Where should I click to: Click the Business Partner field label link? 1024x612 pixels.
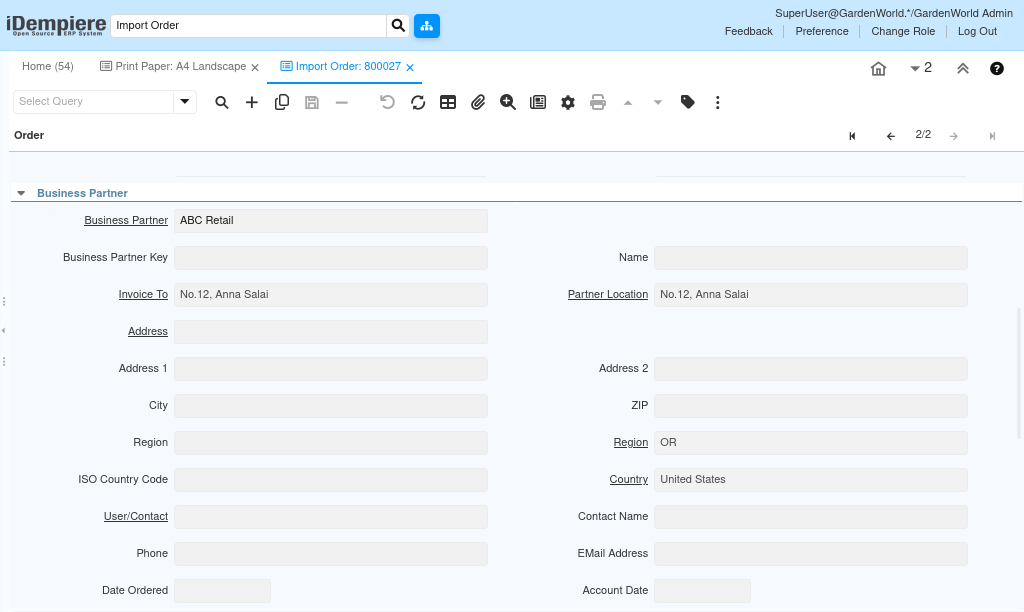pyautogui.click(x=126, y=221)
